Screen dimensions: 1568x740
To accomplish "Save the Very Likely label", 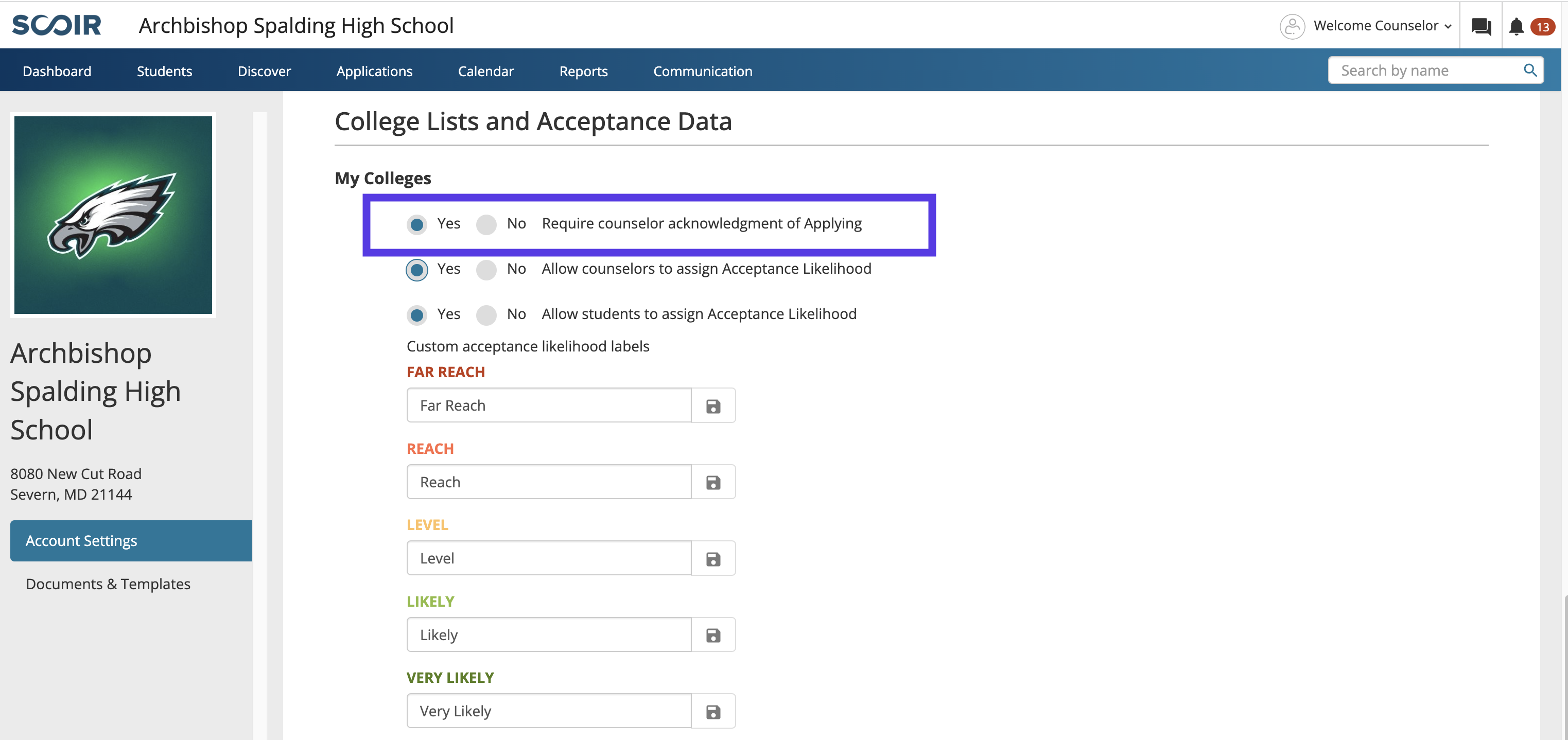I will point(713,711).
